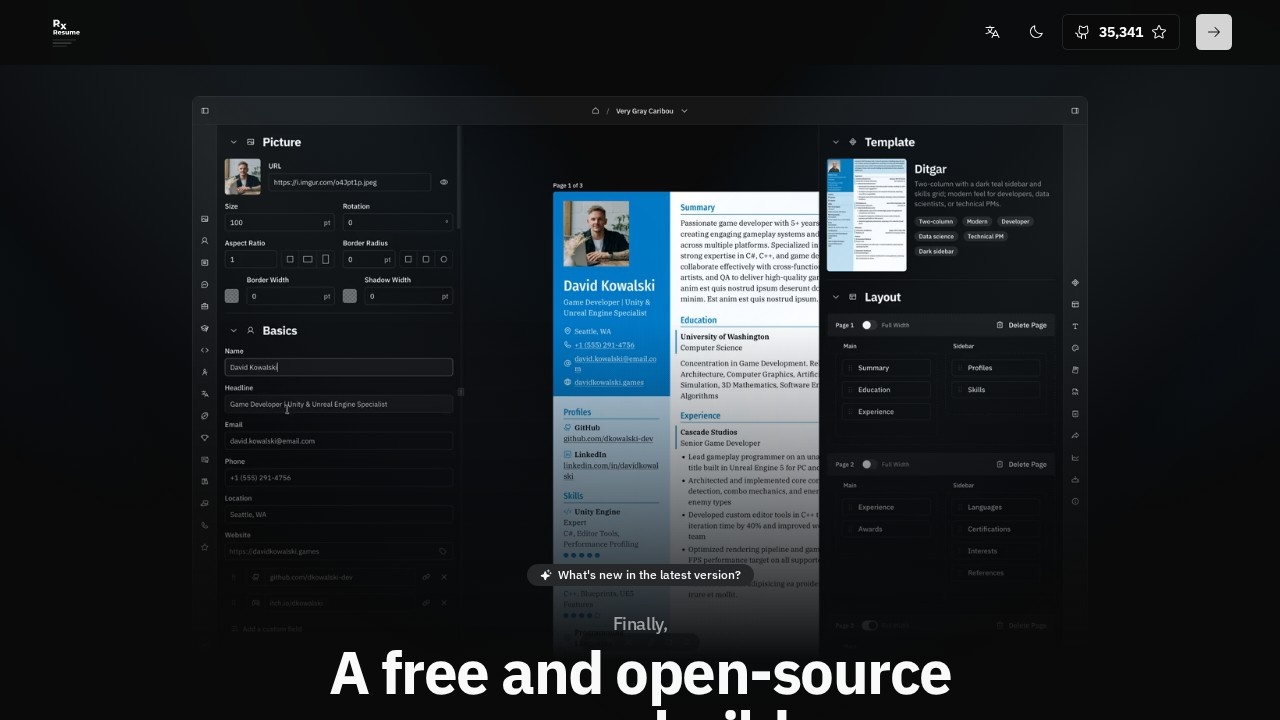Click Delete Page for Page 1

click(1021, 325)
